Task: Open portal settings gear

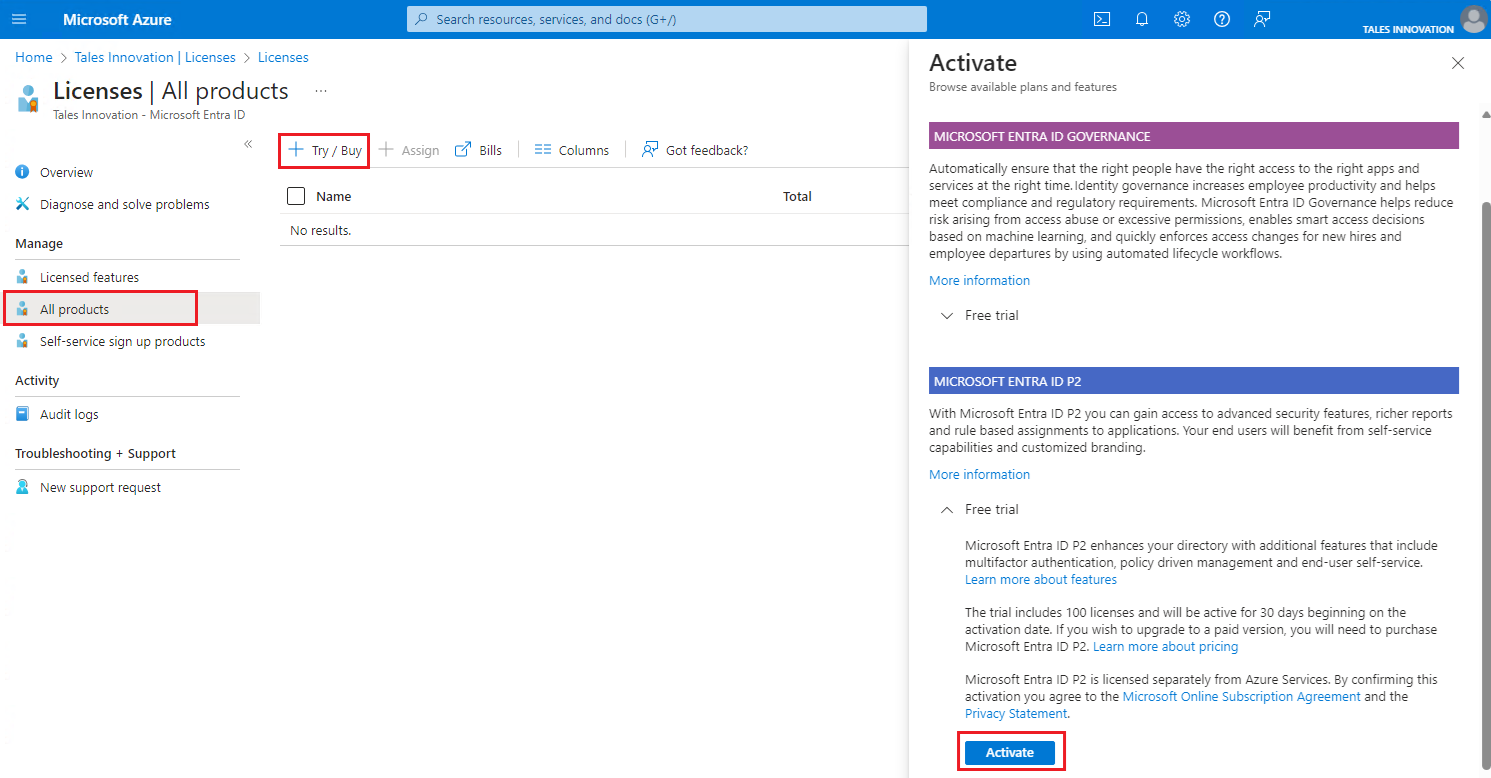Action: pyautogui.click(x=1182, y=19)
